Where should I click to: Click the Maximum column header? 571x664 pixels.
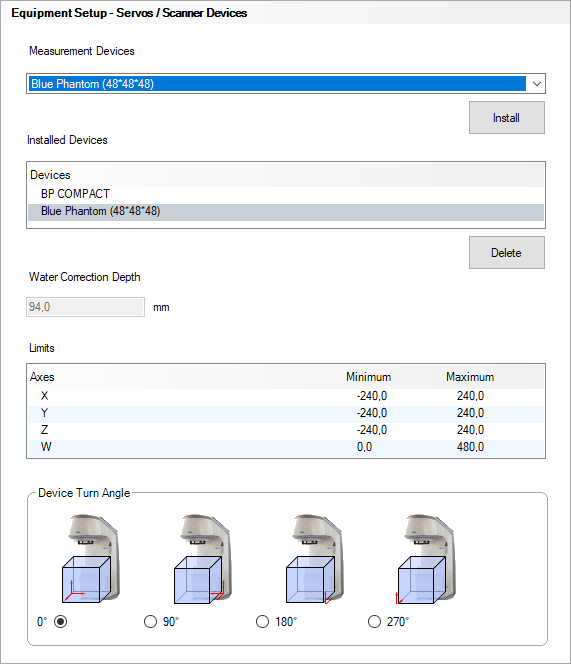470,377
